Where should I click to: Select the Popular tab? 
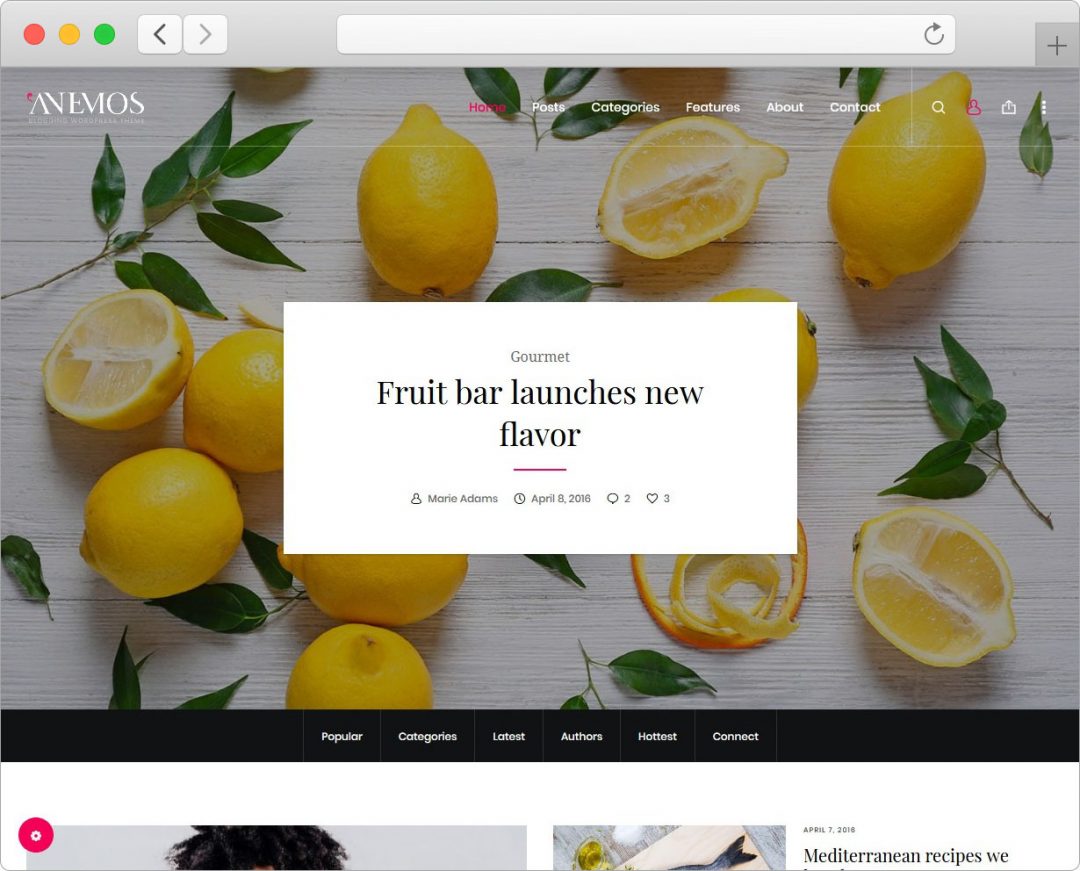342,736
